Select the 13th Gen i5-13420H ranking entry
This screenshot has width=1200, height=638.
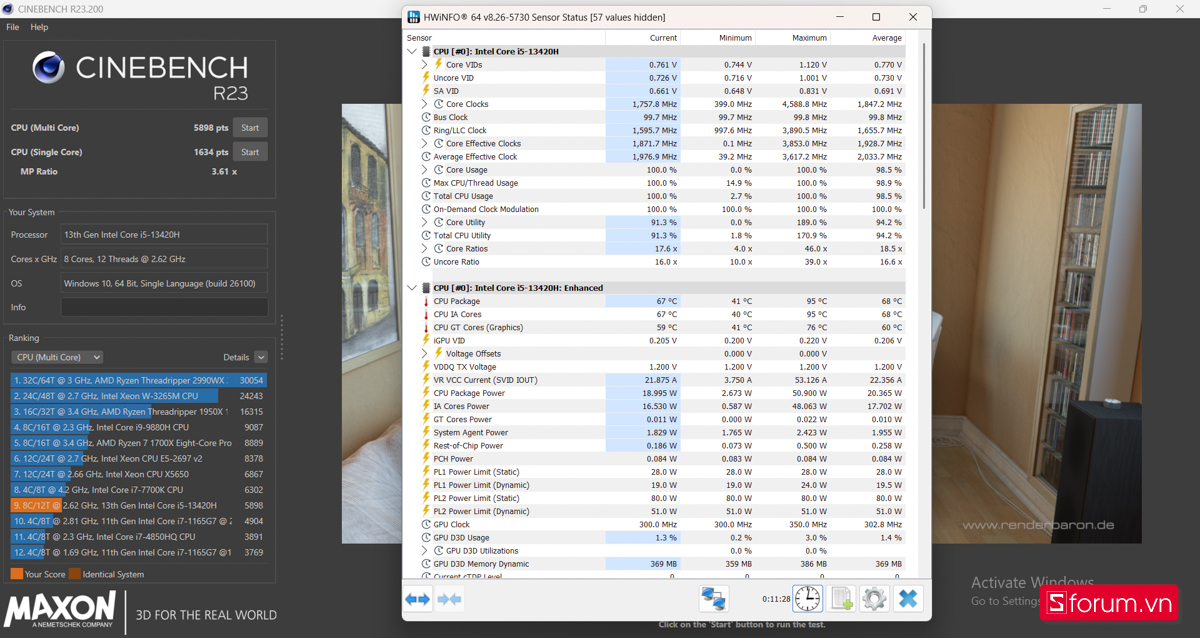tap(139, 505)
